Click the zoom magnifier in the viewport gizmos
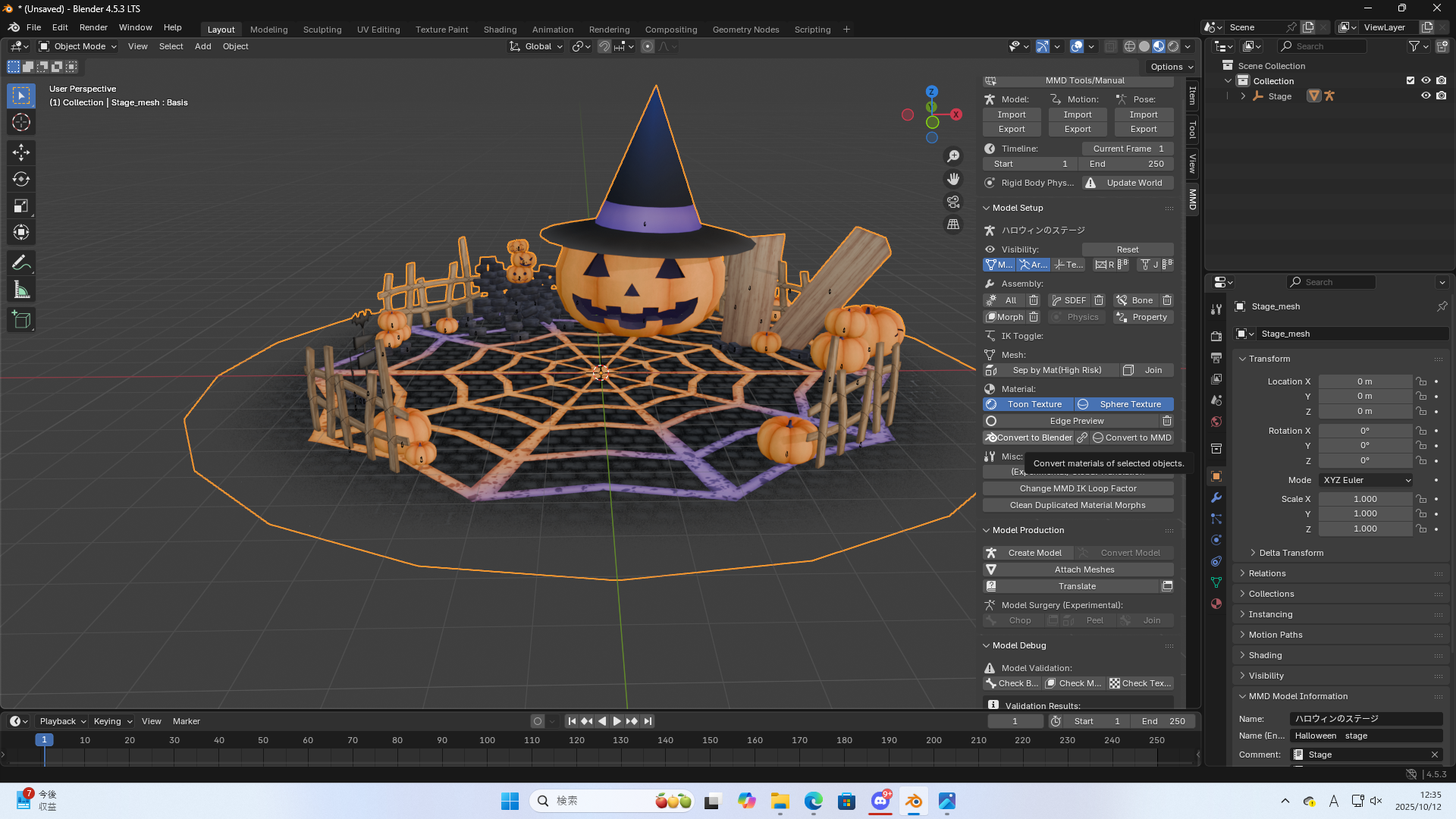 point(953,156)
